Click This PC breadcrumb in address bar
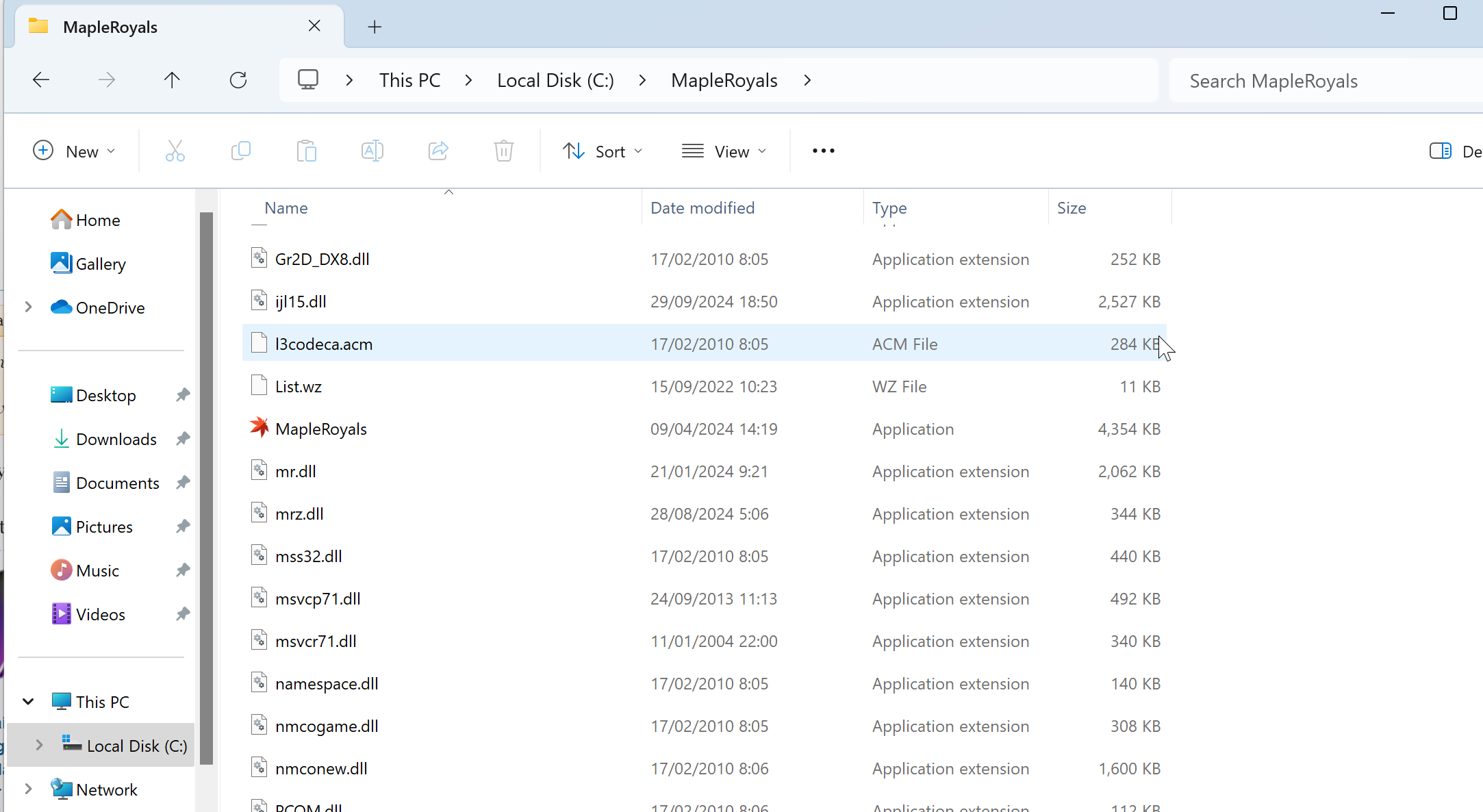Viewport: 1483px width, 812px height. point(410,80)
